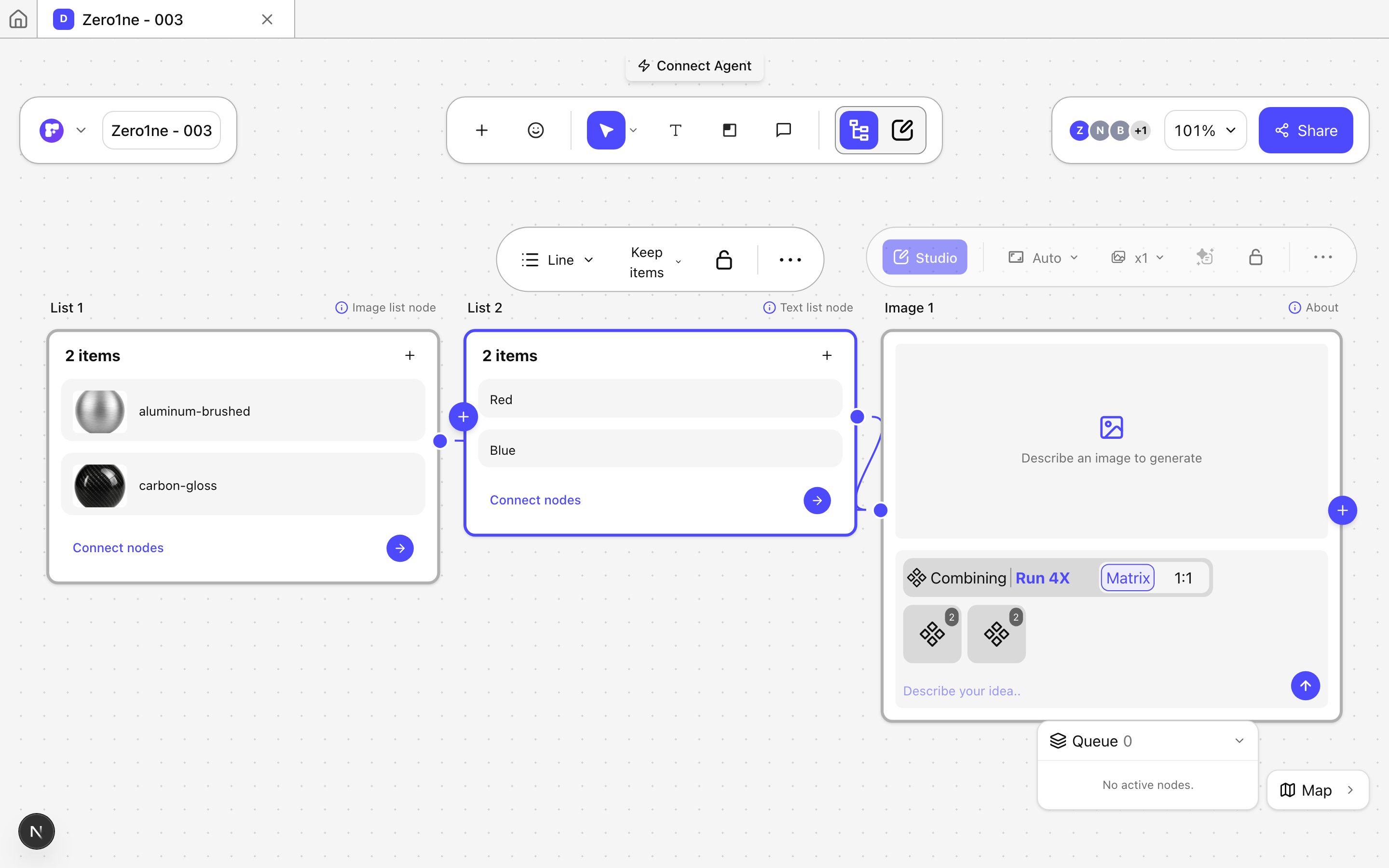Open the Keep items dropdown
The width and height of the screenshot is (1389, 868).
pos(654,262)
